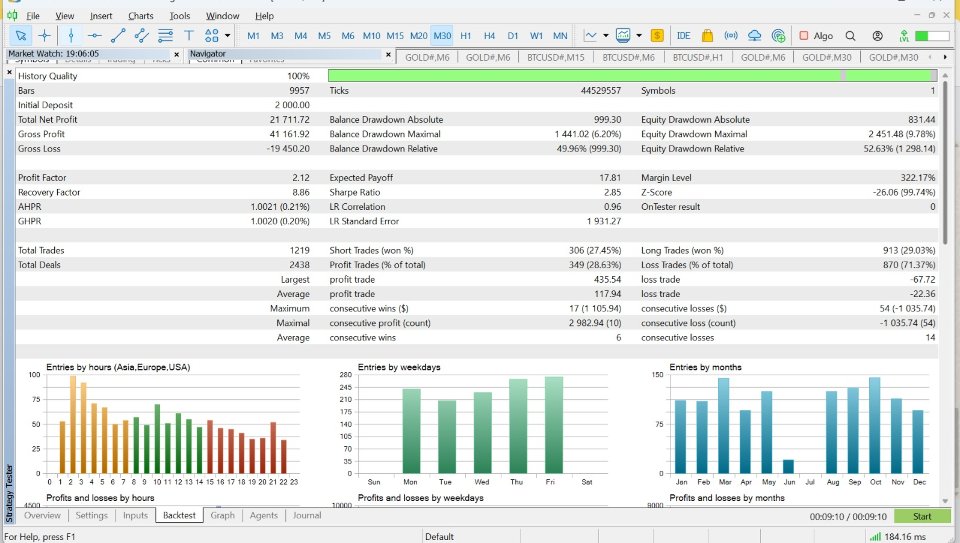The image size is (960, 543).
Task: Open the Charts menu
Action: point(140,16)
